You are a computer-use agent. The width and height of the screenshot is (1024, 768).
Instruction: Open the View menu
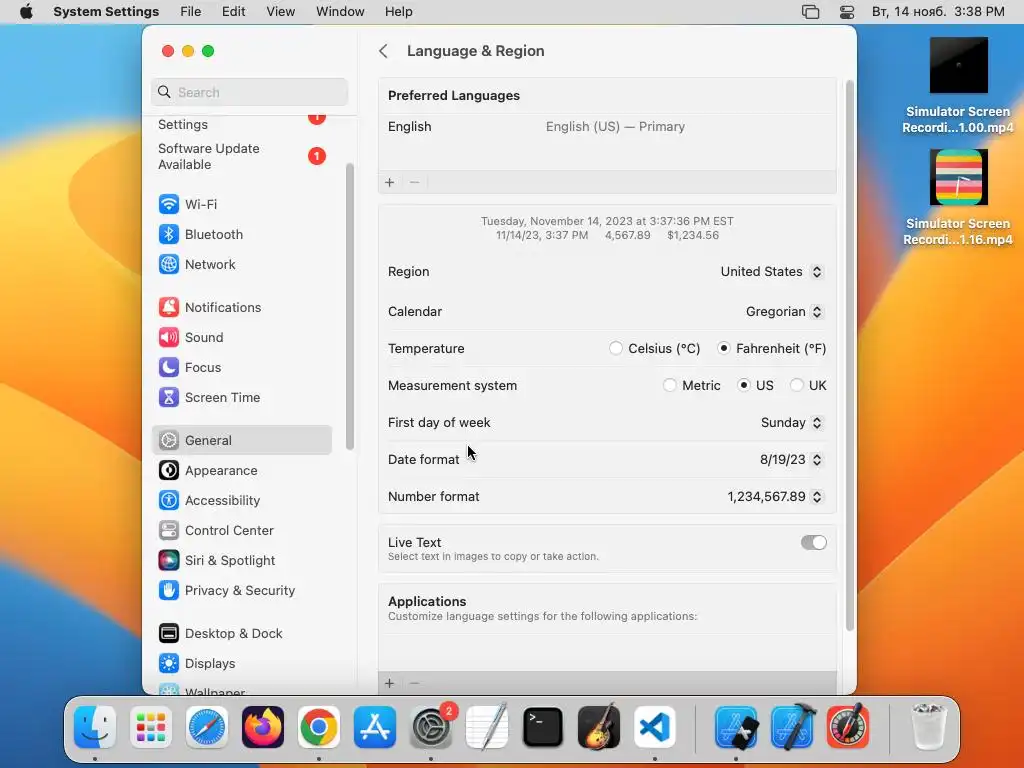(x=281, y=12)
